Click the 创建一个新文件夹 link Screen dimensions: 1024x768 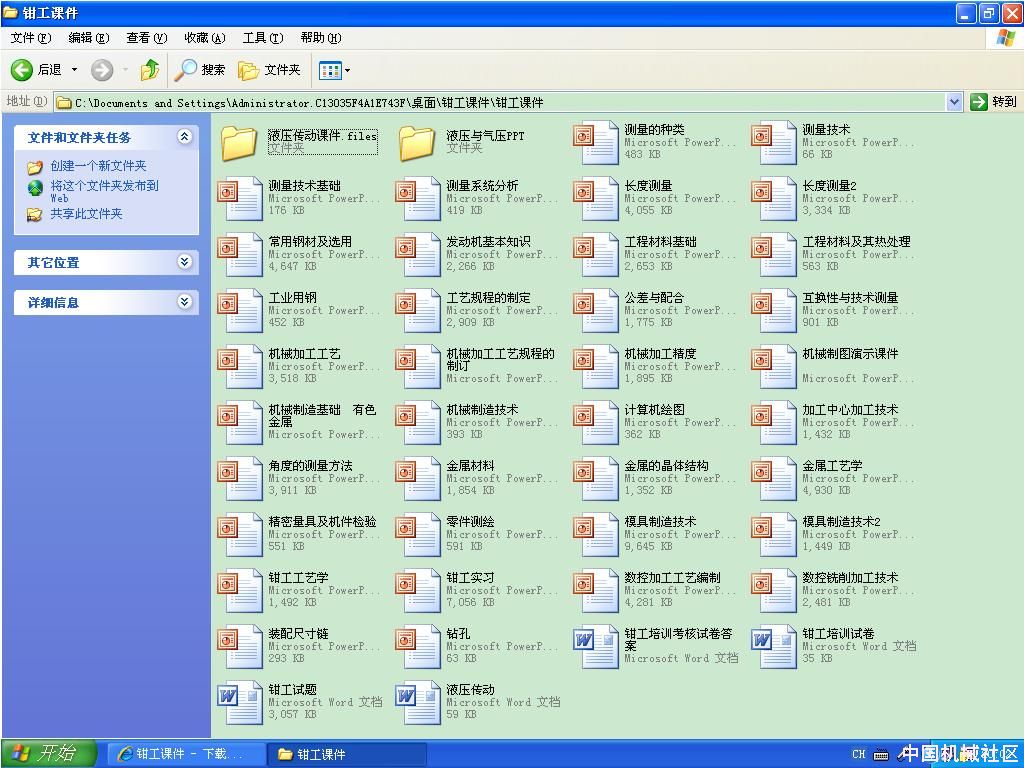tap(98, 166)
